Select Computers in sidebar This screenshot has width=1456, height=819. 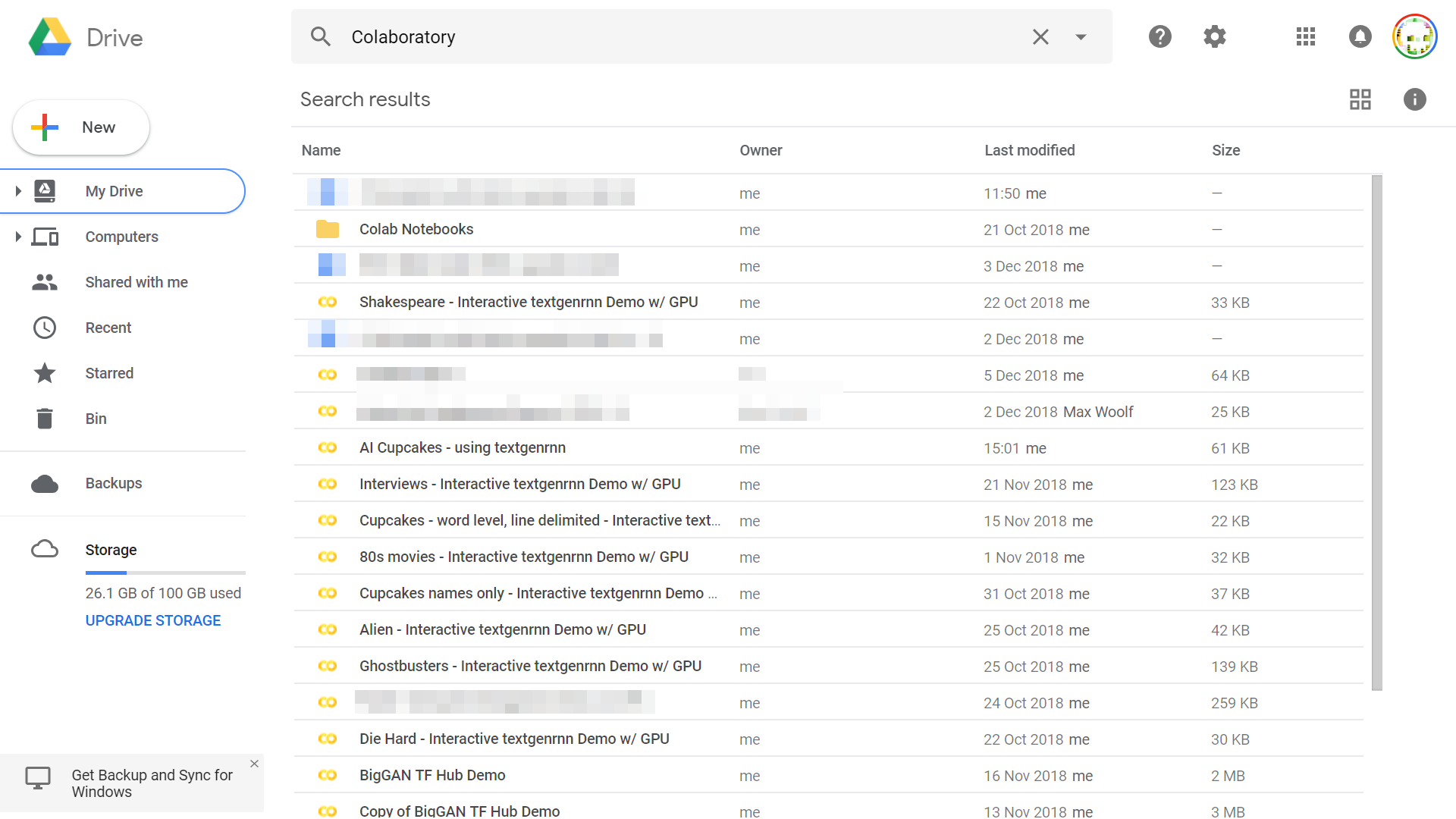pyautogui.click(x=123, y=237)
